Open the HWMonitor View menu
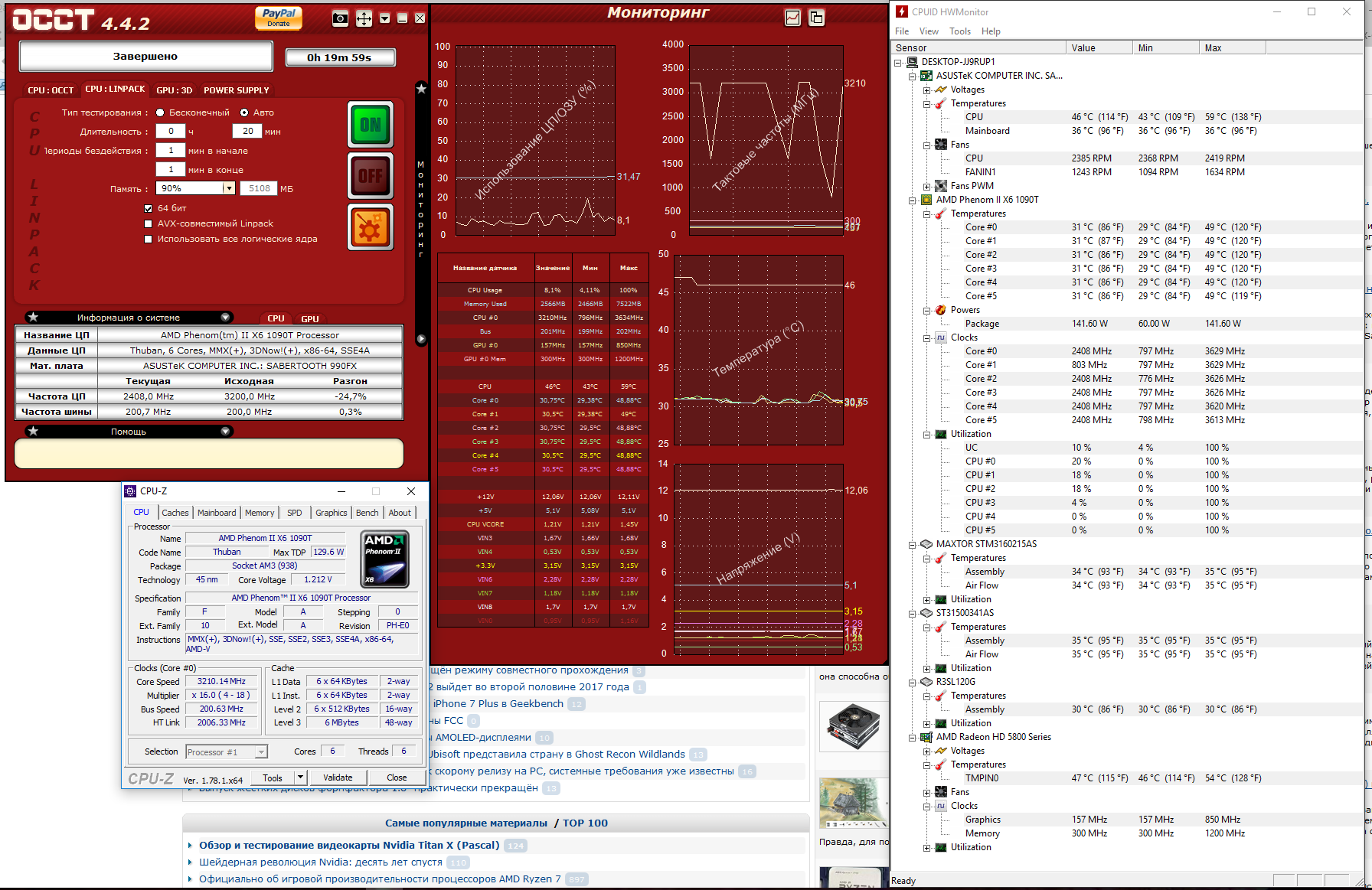Screen dimensions: 1372x890 click(929, 31)
